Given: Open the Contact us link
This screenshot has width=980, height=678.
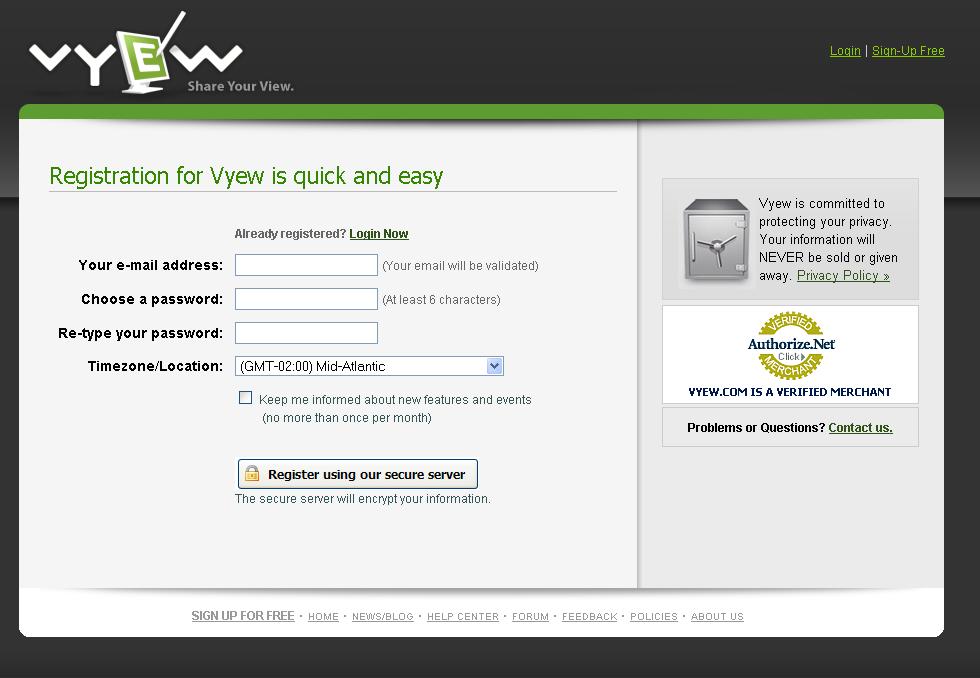Looking at the screenshot, I should click(861, 427).
